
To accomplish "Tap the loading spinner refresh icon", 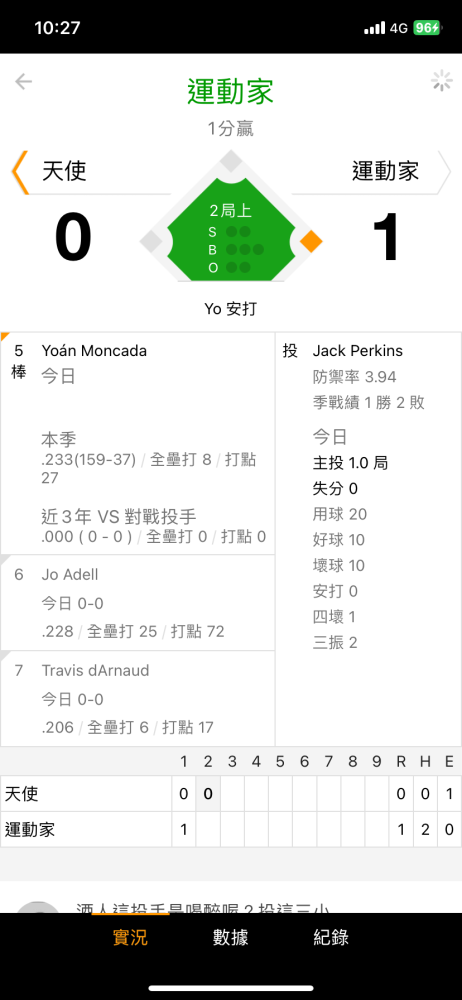I will pos(441,81).
